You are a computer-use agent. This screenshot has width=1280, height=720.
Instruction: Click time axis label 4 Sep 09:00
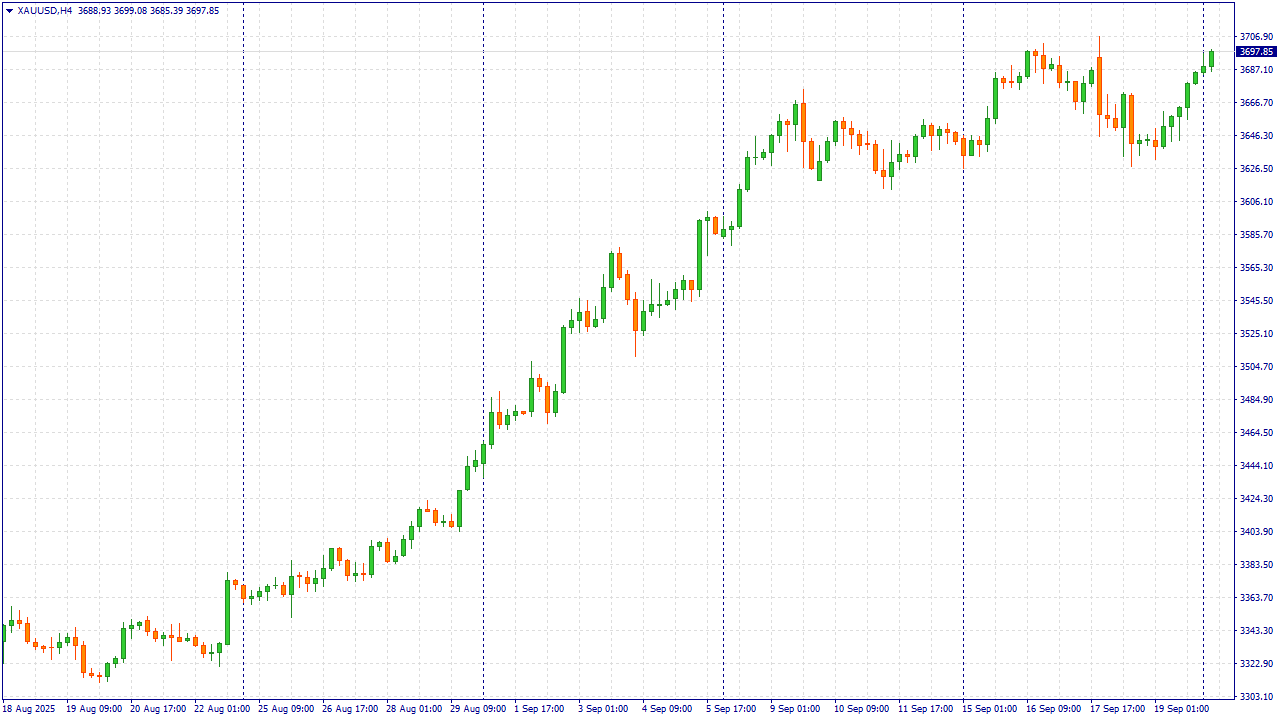point(667,709)
